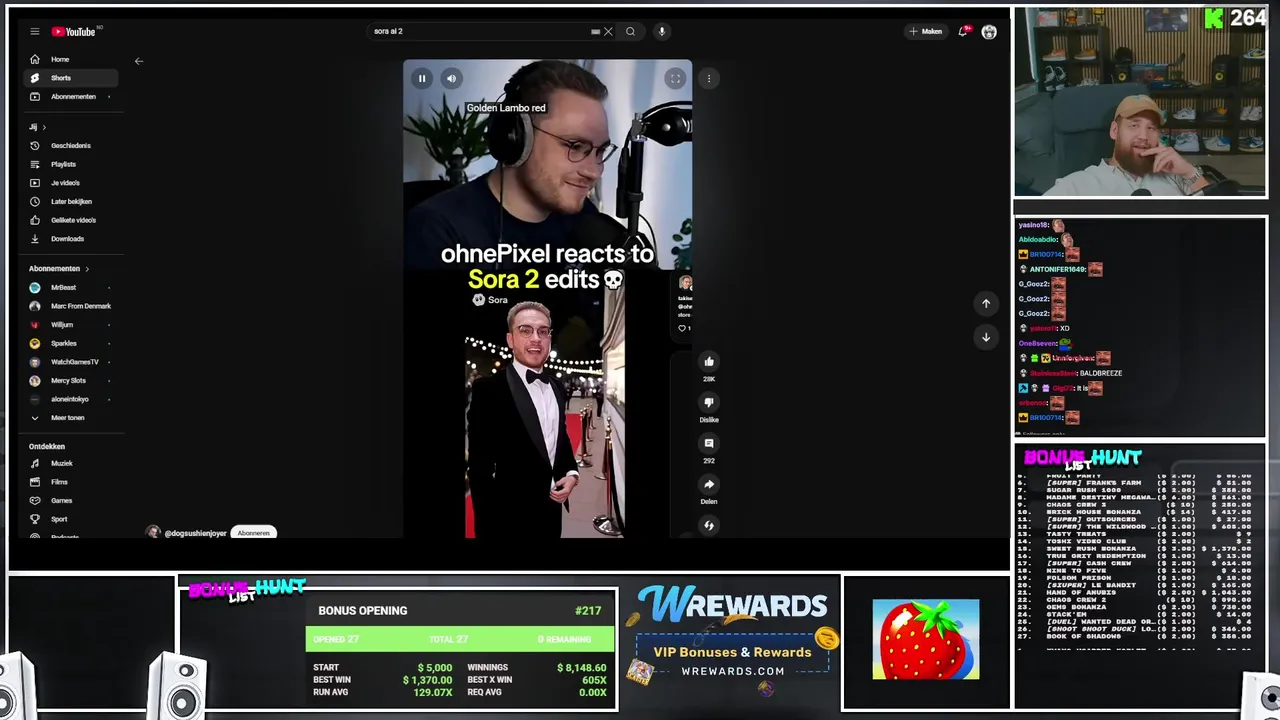Click the magnifier search button
The width and height of the screenshot is (1280, 720).
coord(630,31)
